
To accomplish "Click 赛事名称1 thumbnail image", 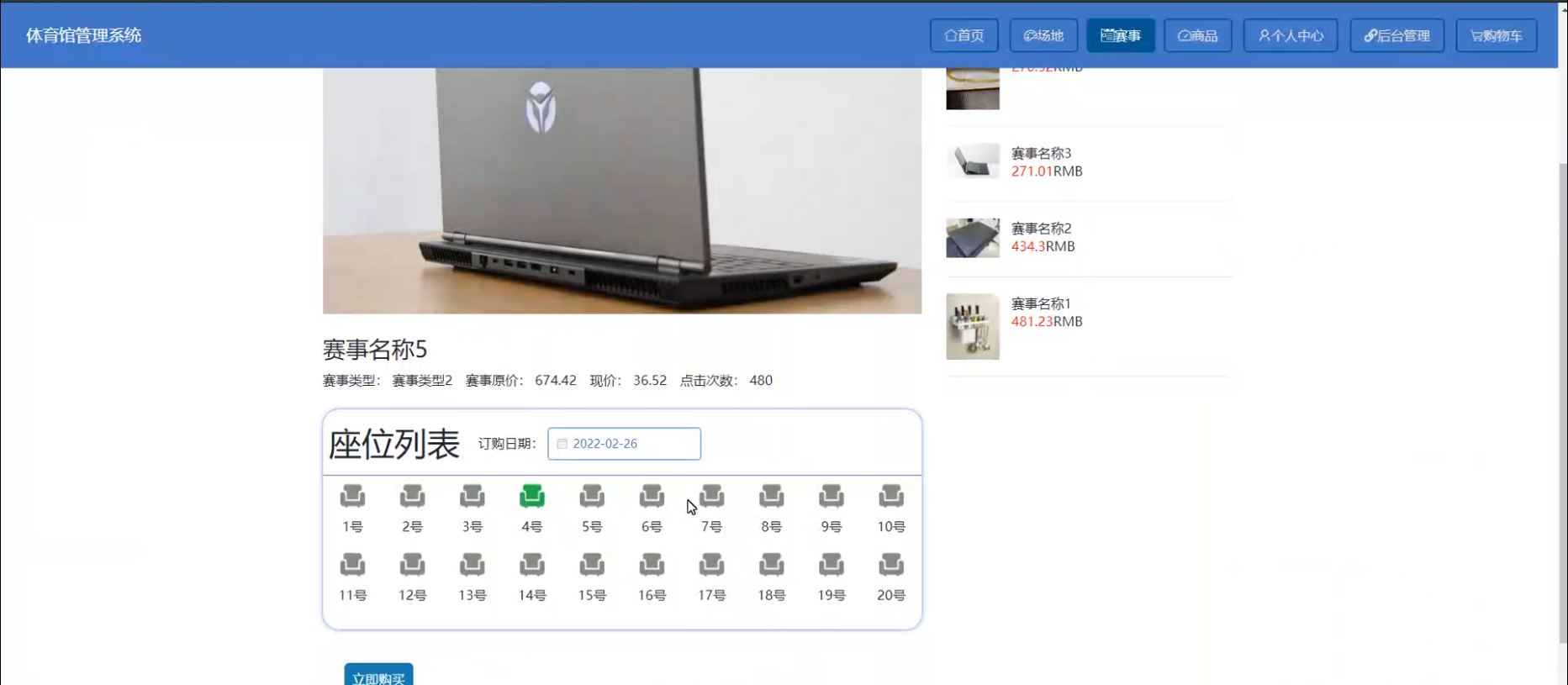I will (973, 326).
